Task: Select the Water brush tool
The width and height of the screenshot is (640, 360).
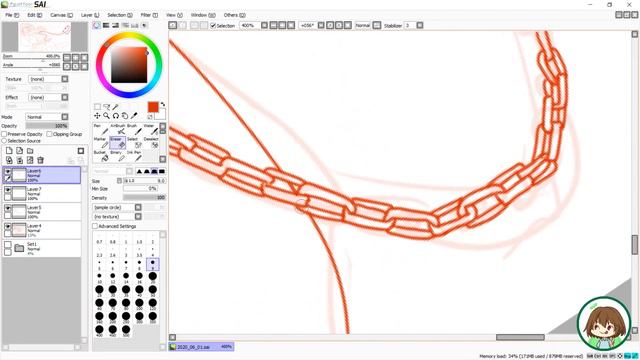Action: (150, 129)
